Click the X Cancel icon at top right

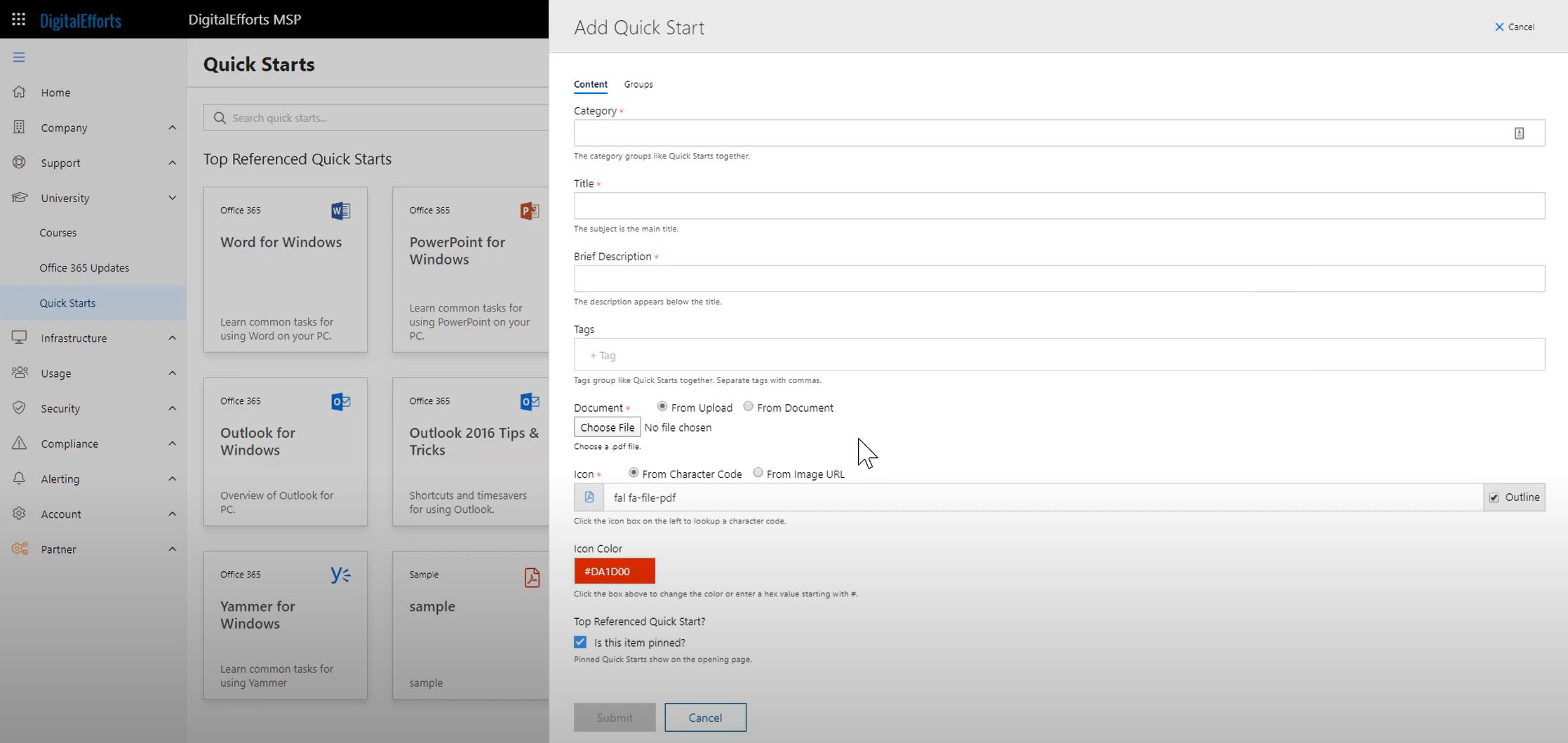pyautogui.click(x=1499, y=27)
